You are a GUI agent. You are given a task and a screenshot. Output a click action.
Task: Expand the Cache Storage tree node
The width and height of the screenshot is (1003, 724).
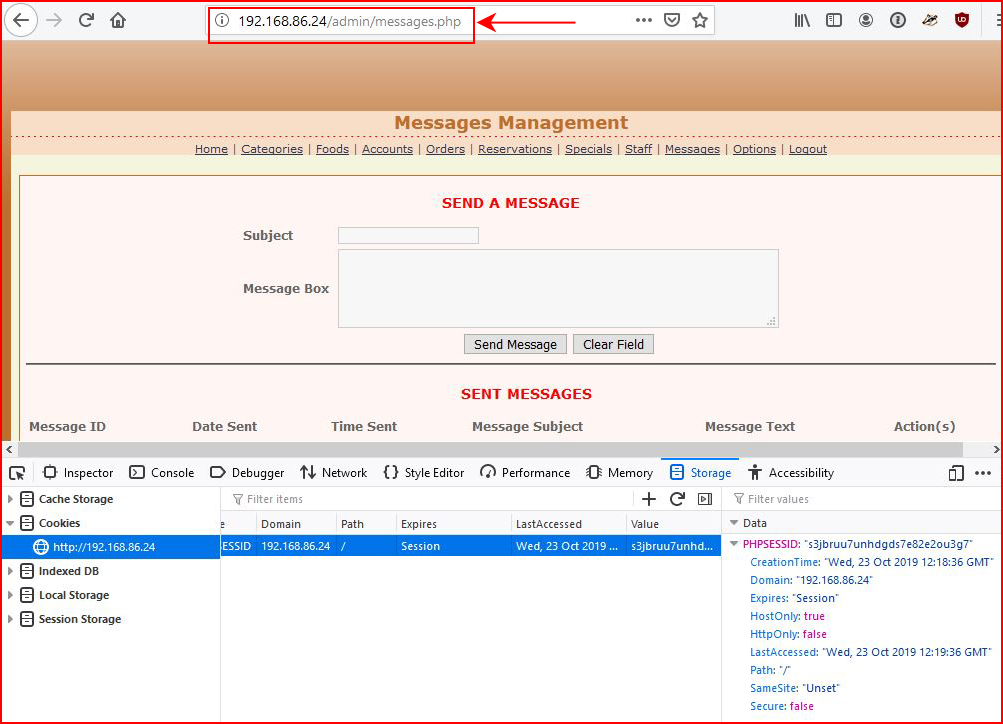[x=10, y=499]
